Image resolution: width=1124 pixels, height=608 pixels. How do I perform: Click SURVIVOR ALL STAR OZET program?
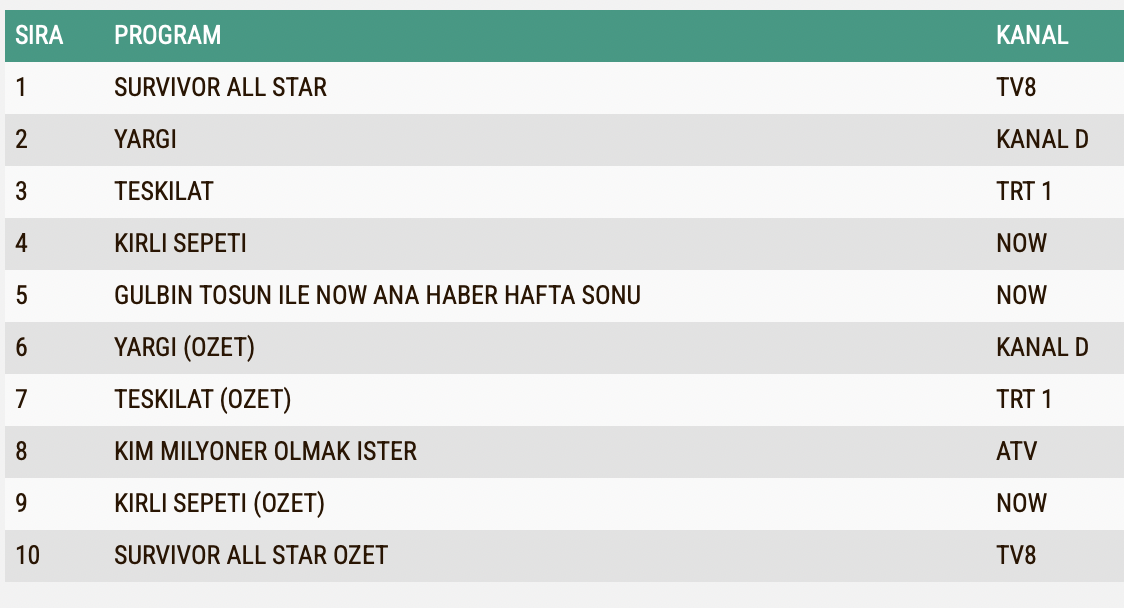tap(251, 555)
